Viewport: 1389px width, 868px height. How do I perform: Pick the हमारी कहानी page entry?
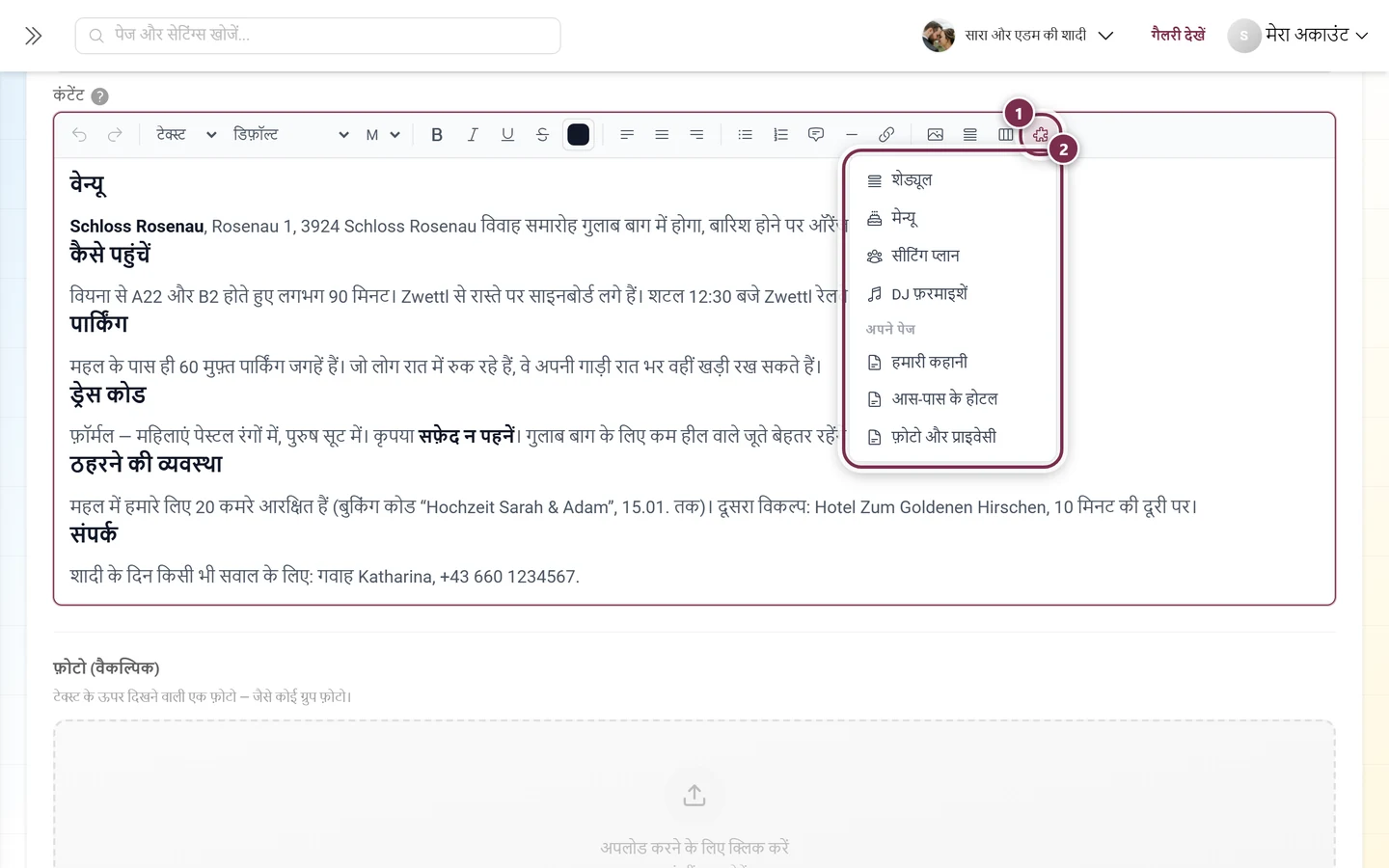[x=952, y=362]
